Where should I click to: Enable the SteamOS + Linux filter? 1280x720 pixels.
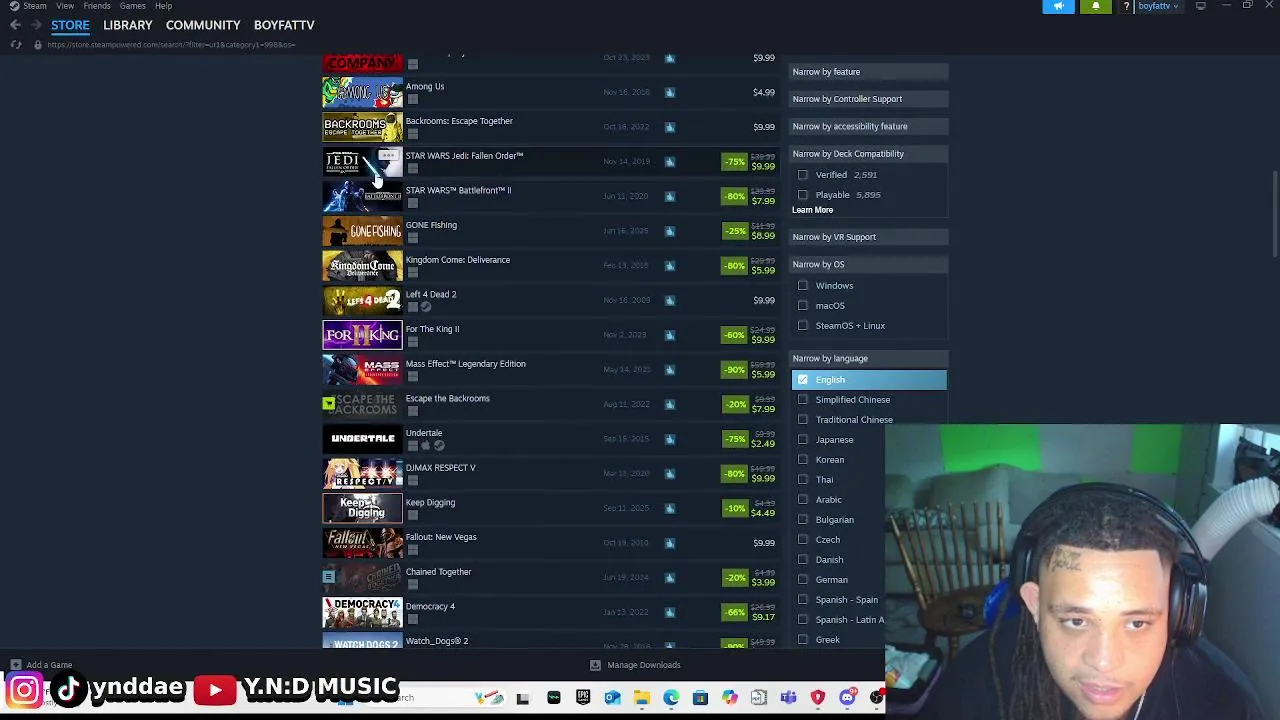tap(802, 326)
